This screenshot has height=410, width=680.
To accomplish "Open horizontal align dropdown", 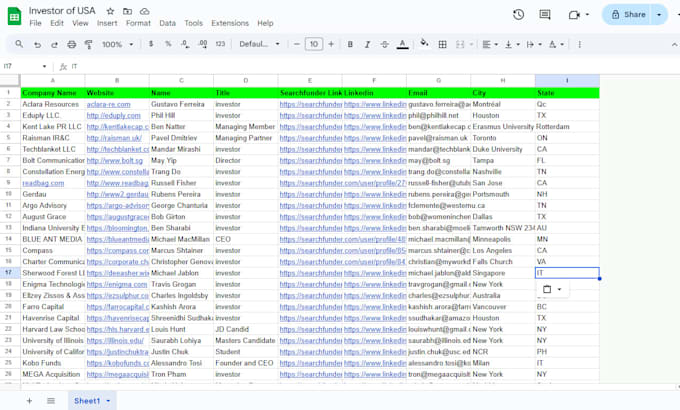I will pyautogui.click(x=490, y=44).
